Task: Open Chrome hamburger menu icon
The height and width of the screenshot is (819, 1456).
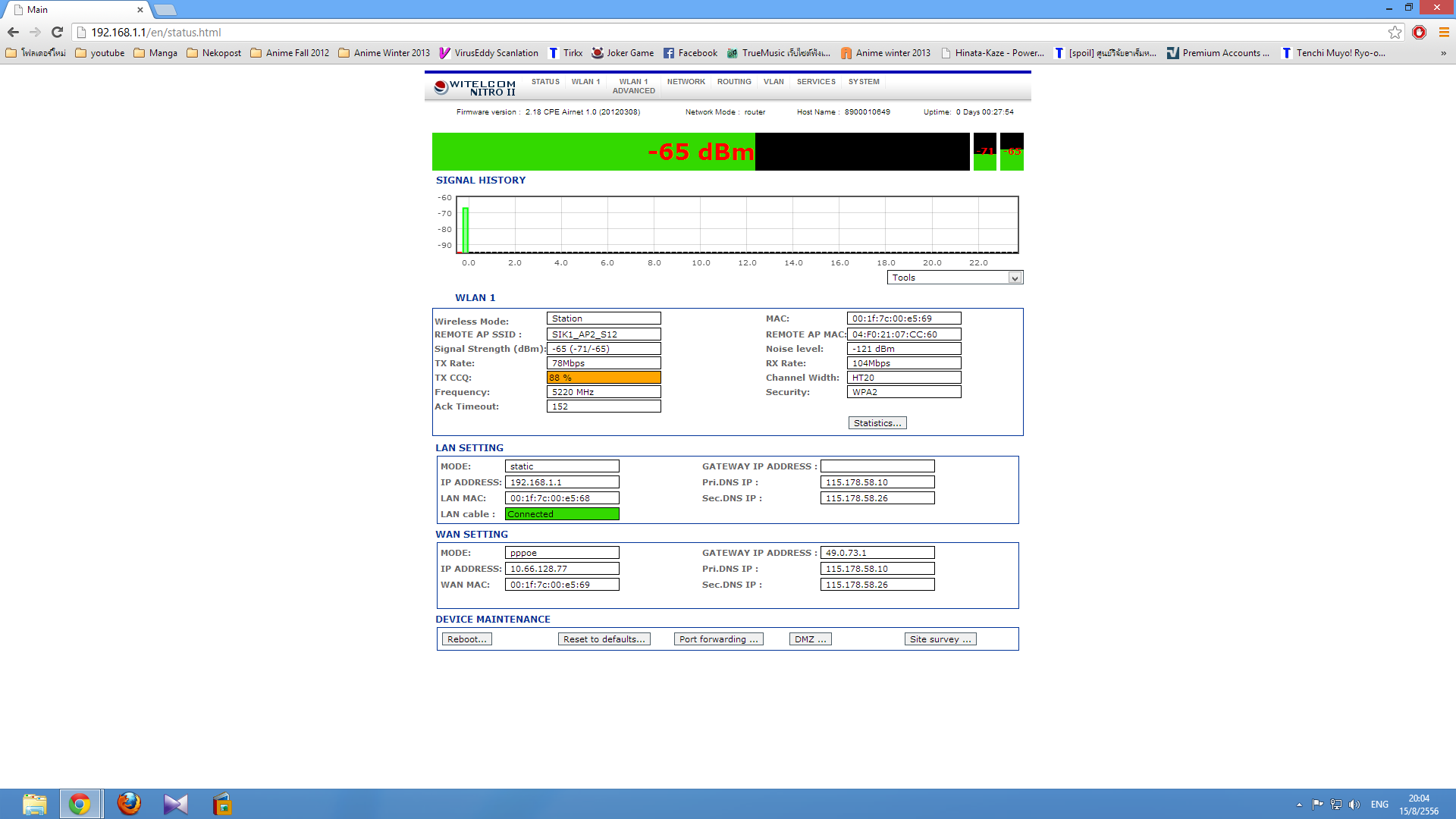Action: point(1444,32)
